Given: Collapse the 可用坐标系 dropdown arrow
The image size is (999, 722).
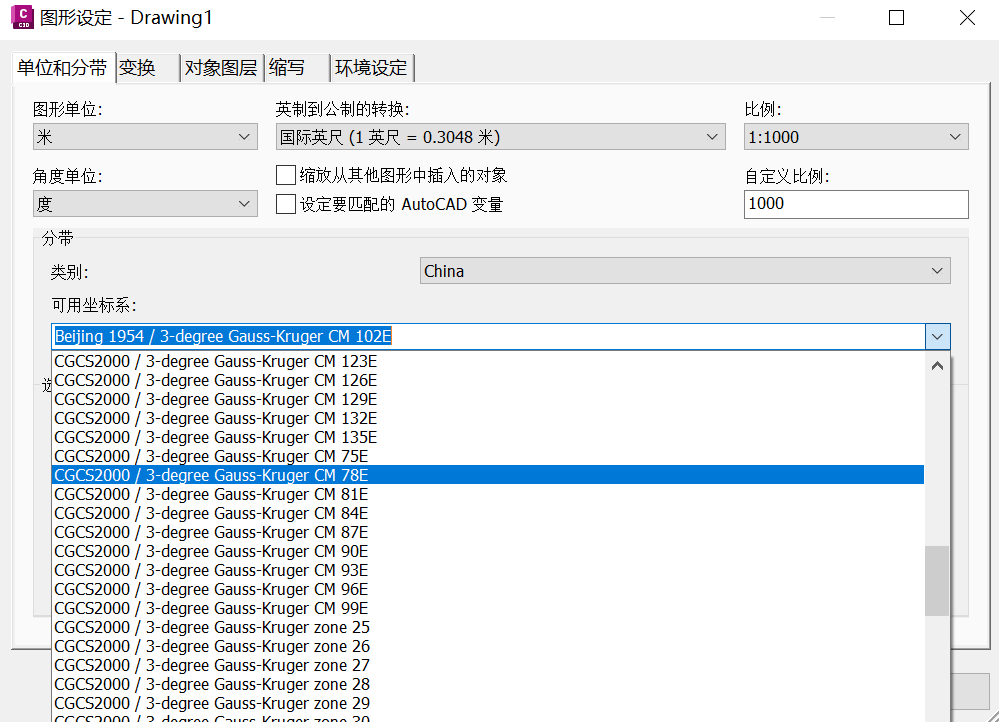Looking at the screenshot, I should pos(937,336).
